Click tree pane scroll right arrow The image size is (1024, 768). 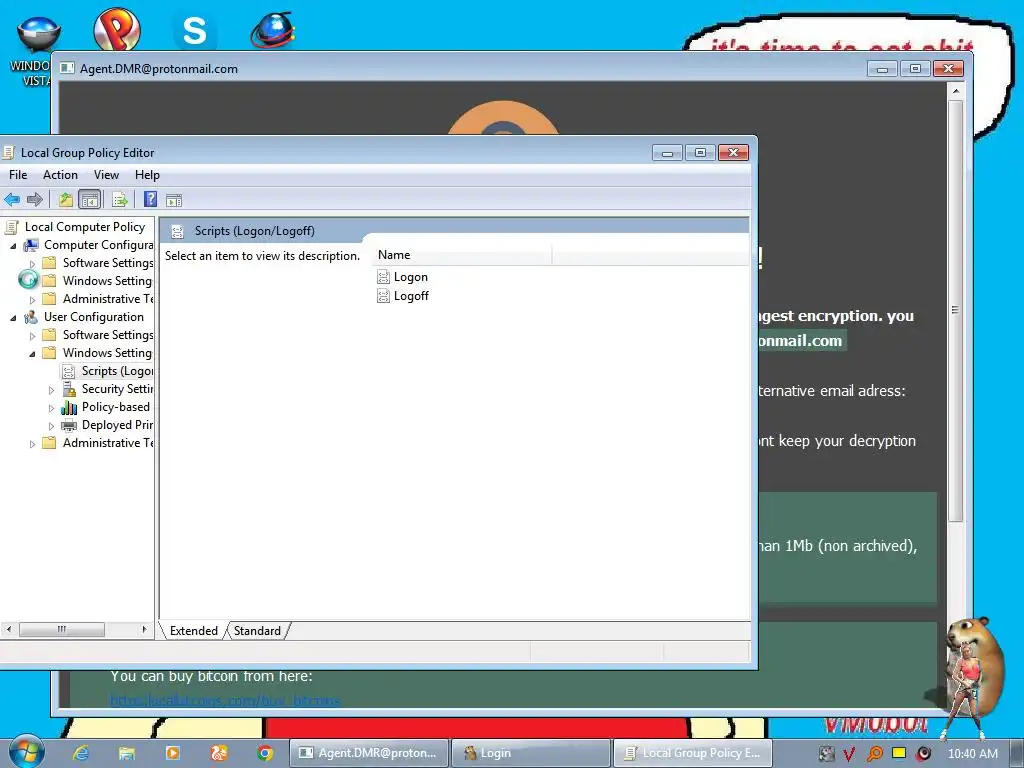144,630
